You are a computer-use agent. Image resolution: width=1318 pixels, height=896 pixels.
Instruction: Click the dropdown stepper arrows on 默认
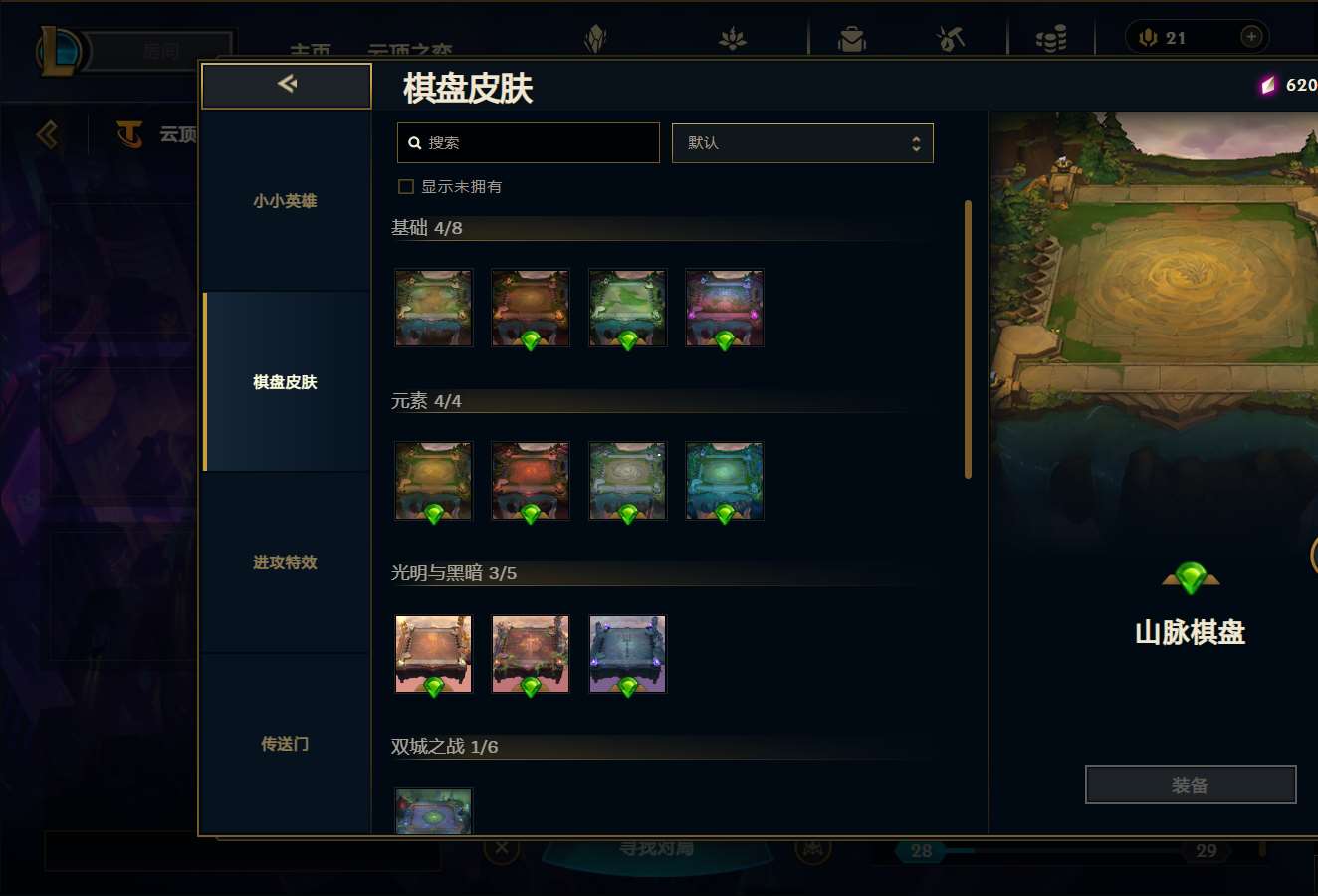click(x=916, y=144)
